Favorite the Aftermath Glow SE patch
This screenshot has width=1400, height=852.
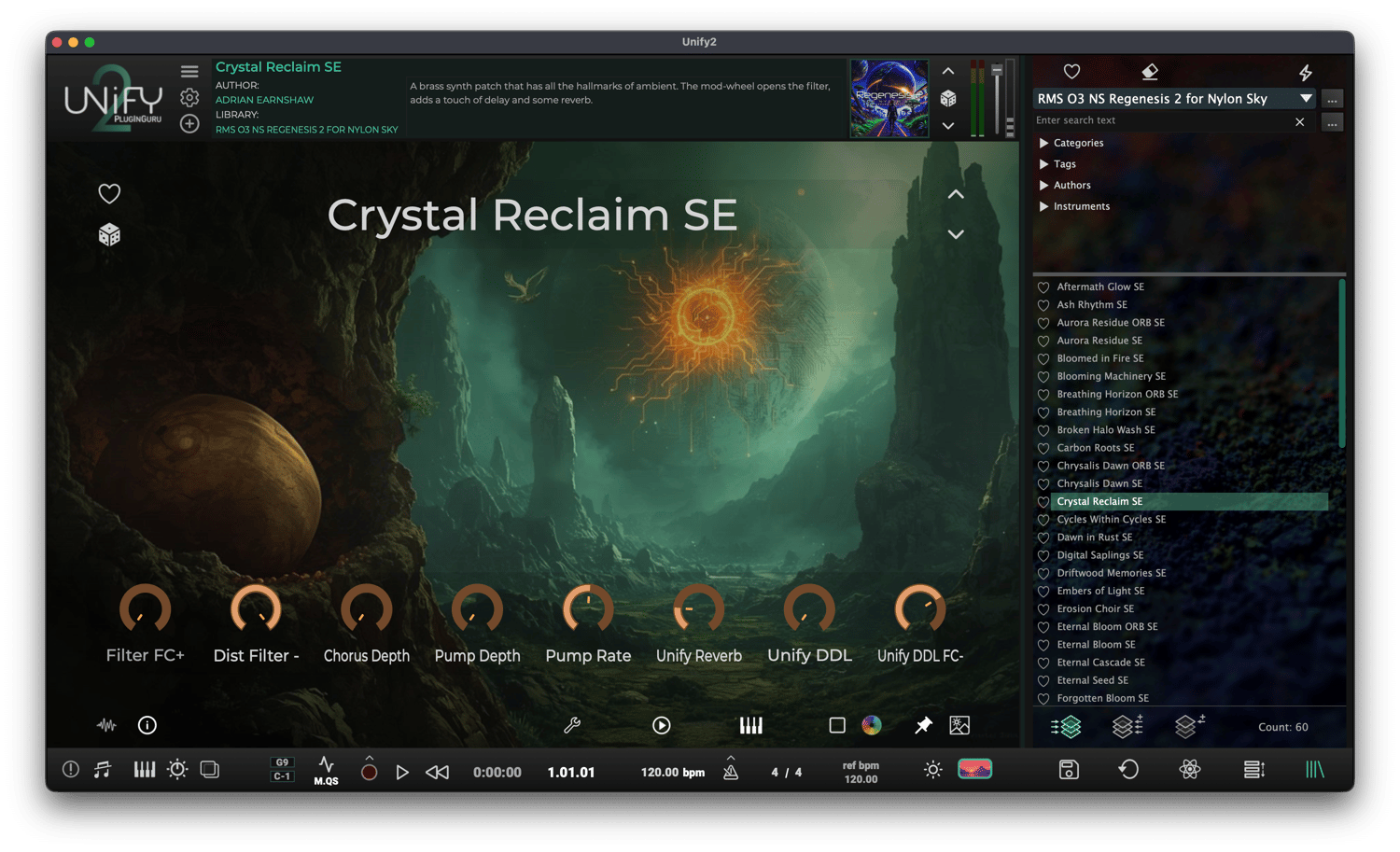[1043, 287]
